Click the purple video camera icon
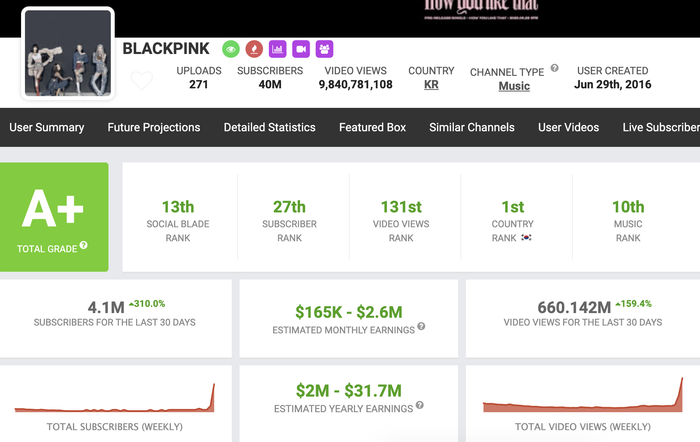700x442 pixels. pos(301,48)
